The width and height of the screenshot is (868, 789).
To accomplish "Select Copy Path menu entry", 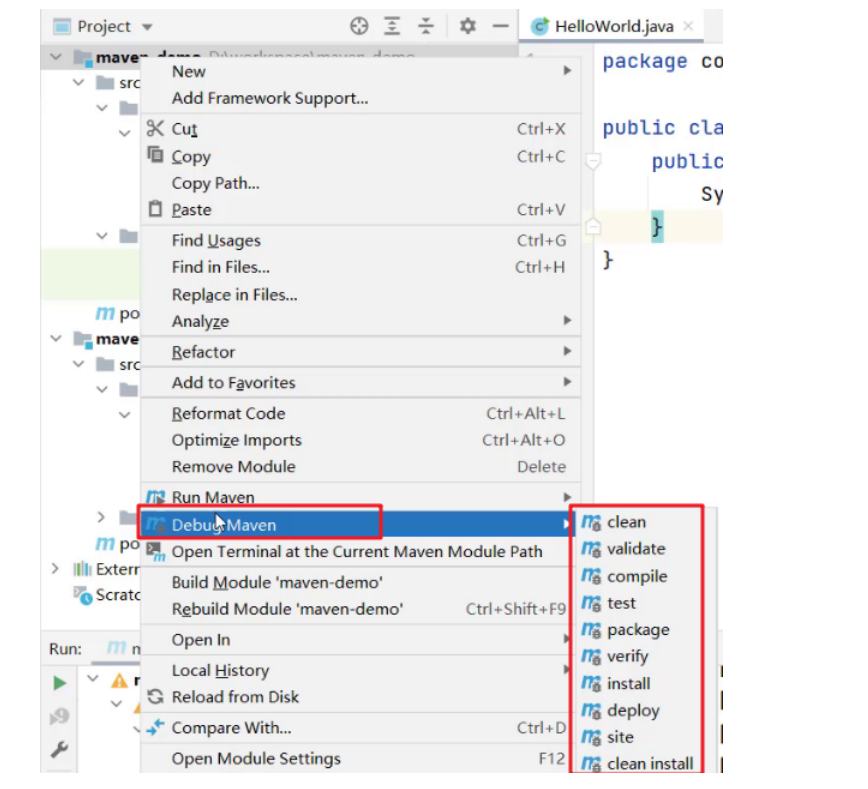I will point(360,183).
